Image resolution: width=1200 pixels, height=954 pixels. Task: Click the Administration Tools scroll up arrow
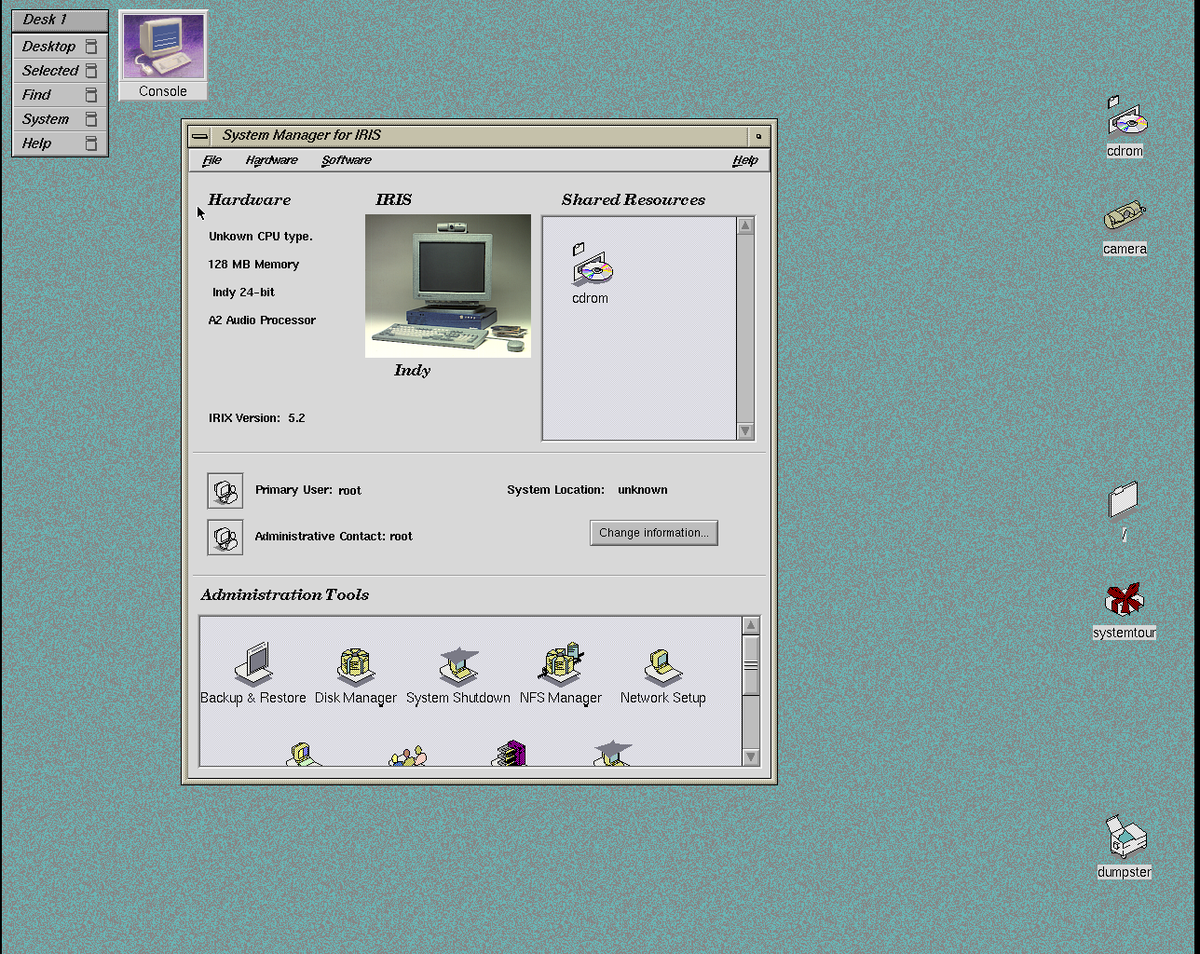coord(751,625)
